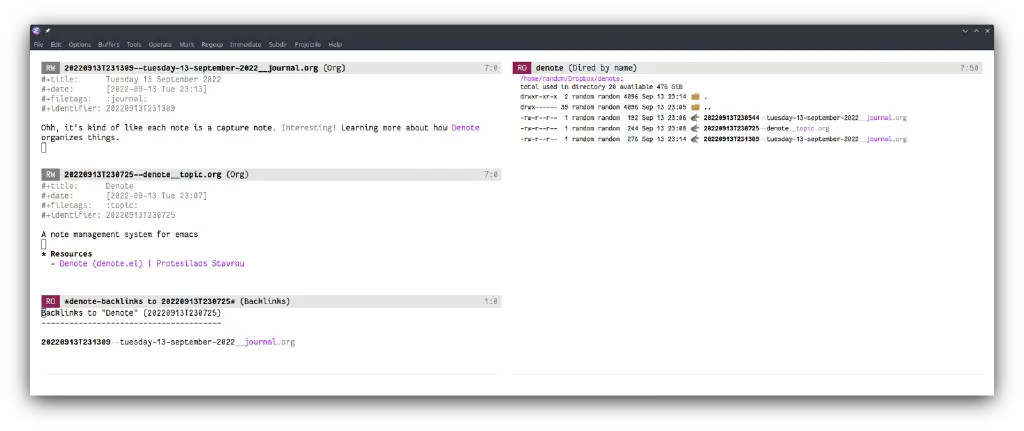Click the pin icon in the title bar
The image size is (1024, 431).
point(48,31)
